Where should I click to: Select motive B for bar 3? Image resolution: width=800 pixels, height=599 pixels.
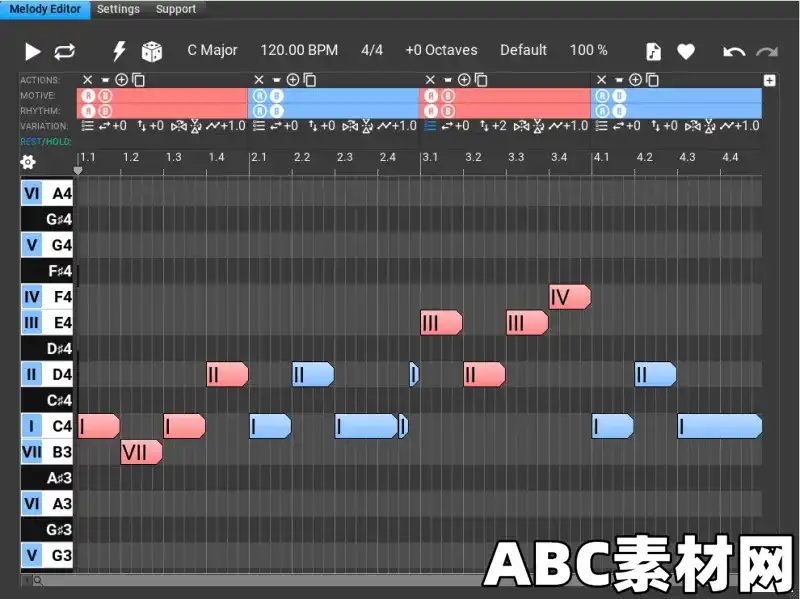[x=448, y=95]
